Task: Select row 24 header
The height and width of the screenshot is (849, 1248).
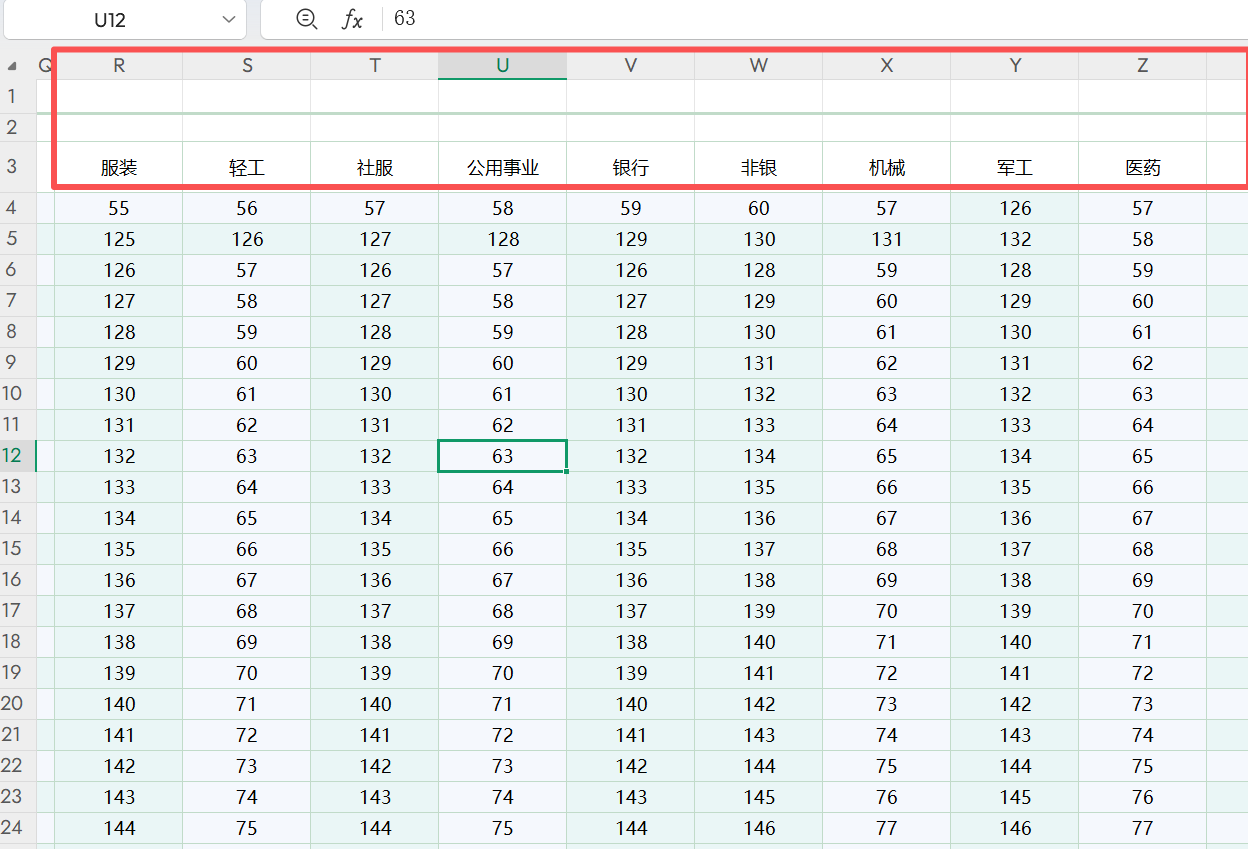Action: tap(13, 828)
